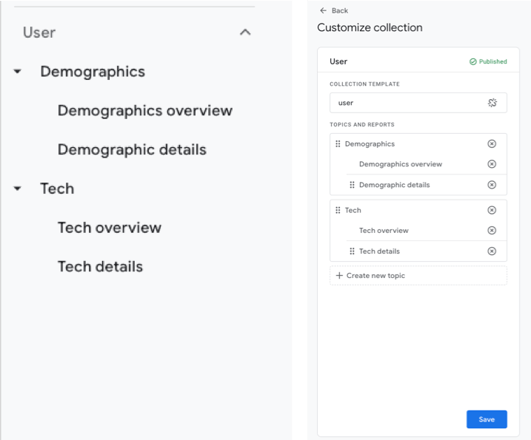The width and height of the screenshot is (531, 440).
Task: Remove Tech details report via X icon
Action: pyautogui.click(x=492, y=251)
